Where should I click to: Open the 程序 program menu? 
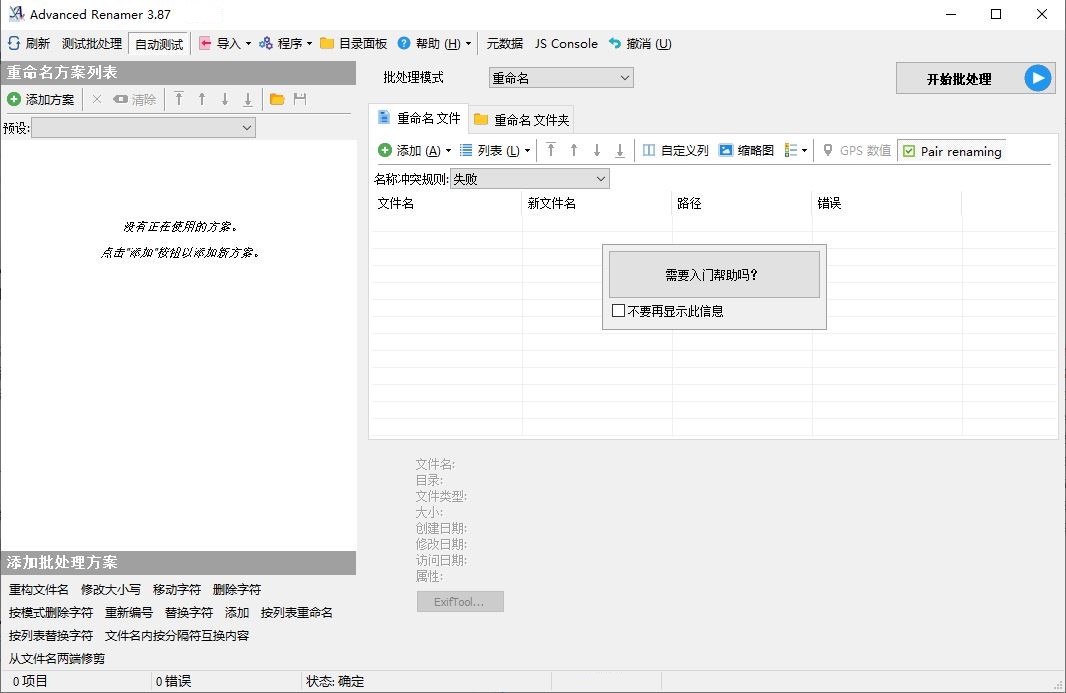(286, 44)
